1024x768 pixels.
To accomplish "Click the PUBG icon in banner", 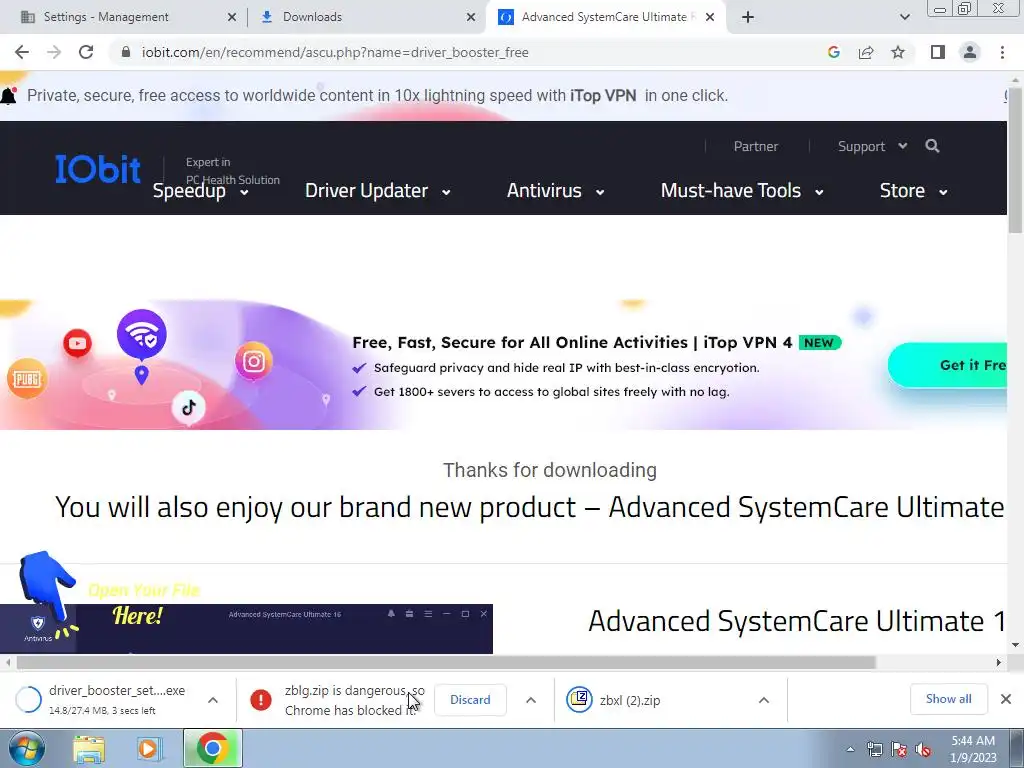I will click(27, 379).
